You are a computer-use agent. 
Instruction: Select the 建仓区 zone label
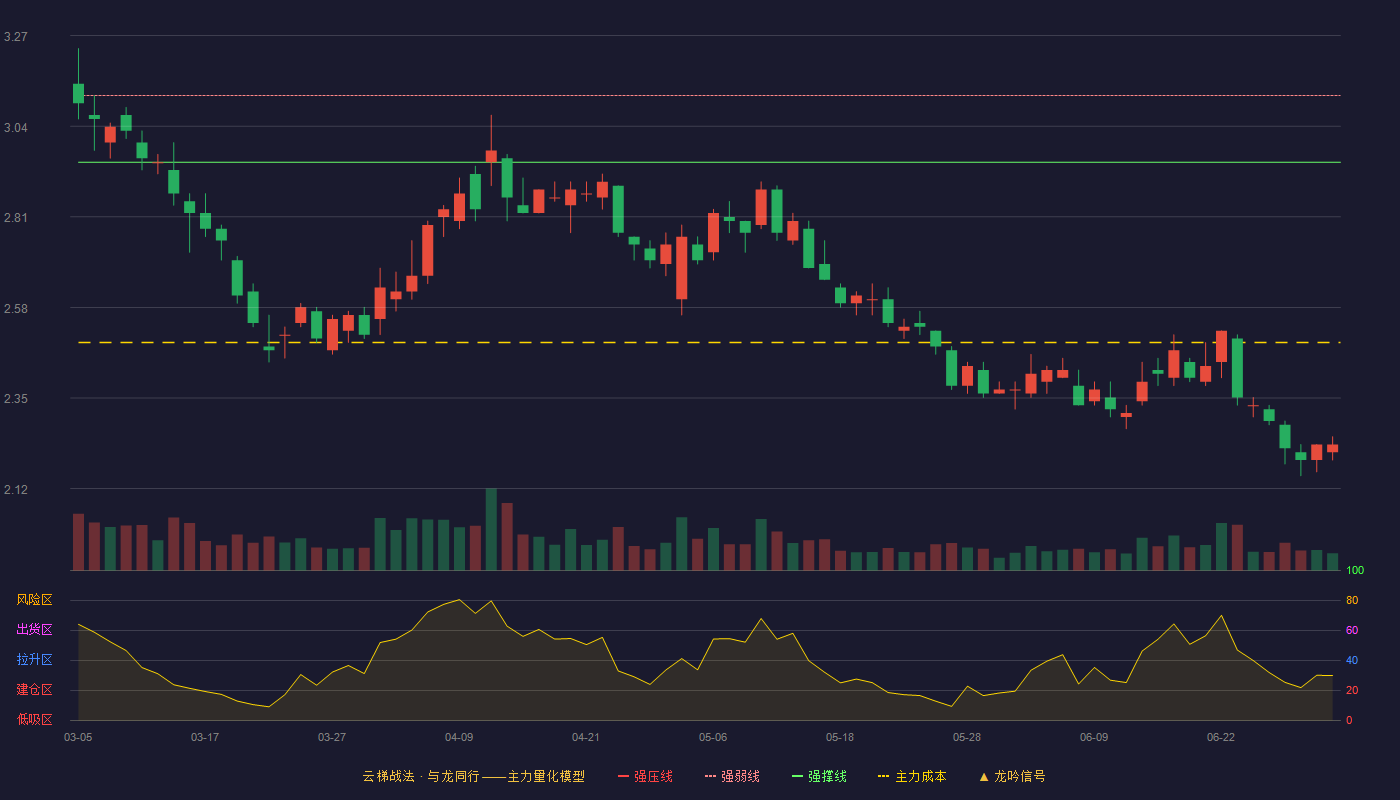tap(34, 690)
